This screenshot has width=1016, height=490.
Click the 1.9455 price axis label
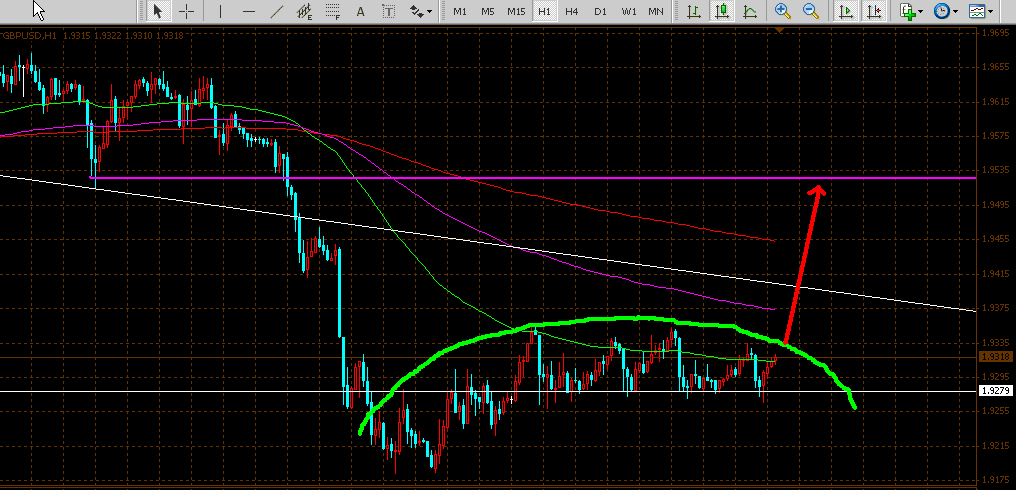coord(997,239)
